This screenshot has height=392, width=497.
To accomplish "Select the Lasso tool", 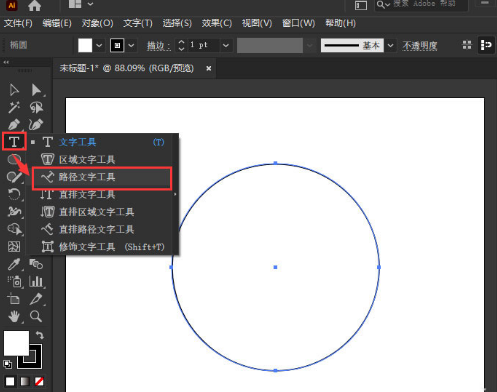I will point(36,107).
